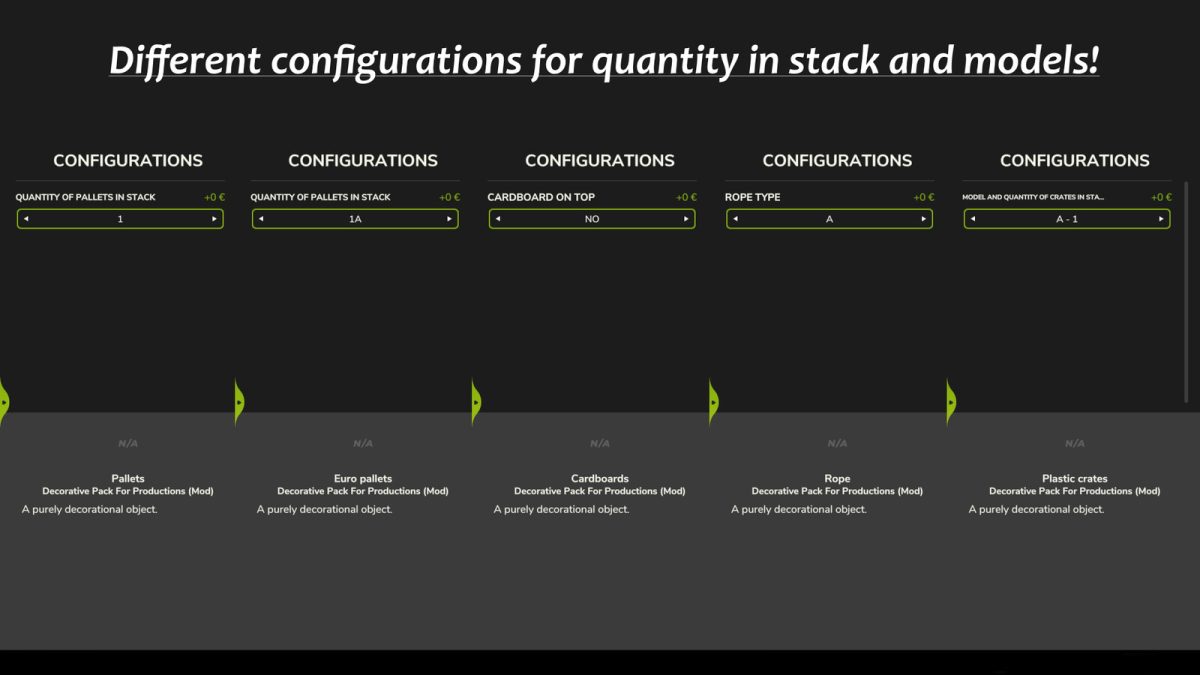Screen dimensions: 1200x675
Task: Click the vertical scrollbar at right edge
Action: [1187, 292]
